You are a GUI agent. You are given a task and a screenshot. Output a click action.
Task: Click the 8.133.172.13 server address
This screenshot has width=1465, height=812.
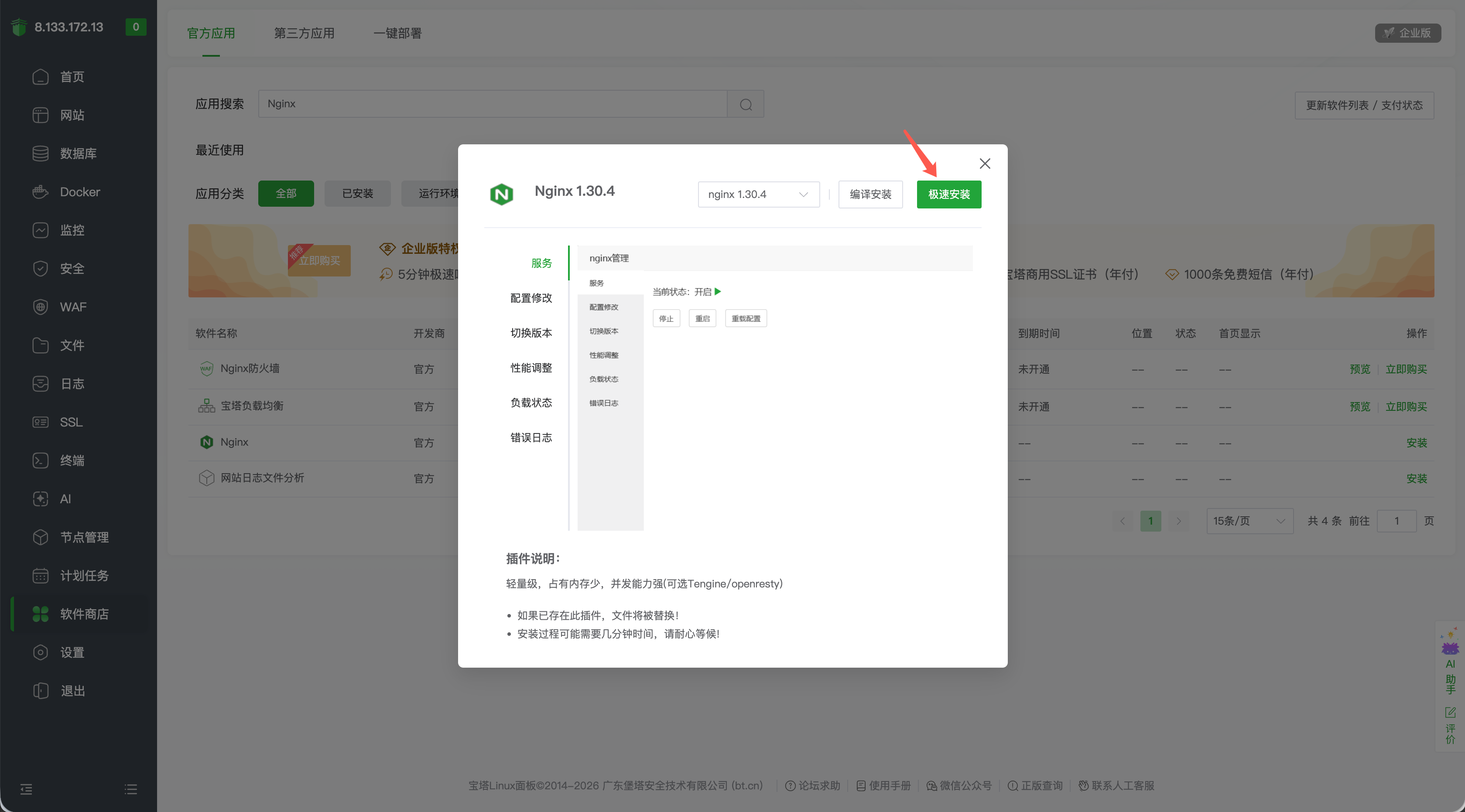69,27
